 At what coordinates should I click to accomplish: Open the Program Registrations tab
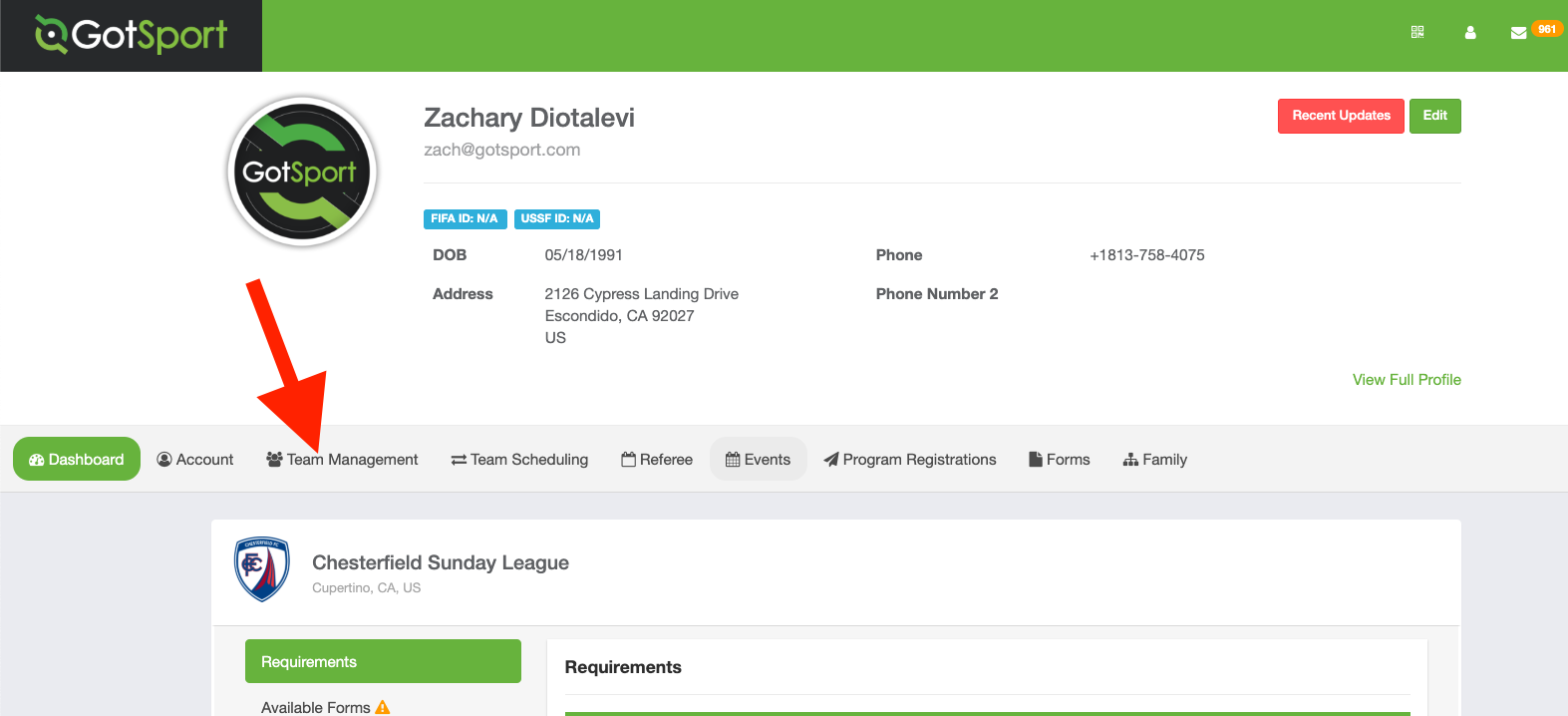coord(910,459)
